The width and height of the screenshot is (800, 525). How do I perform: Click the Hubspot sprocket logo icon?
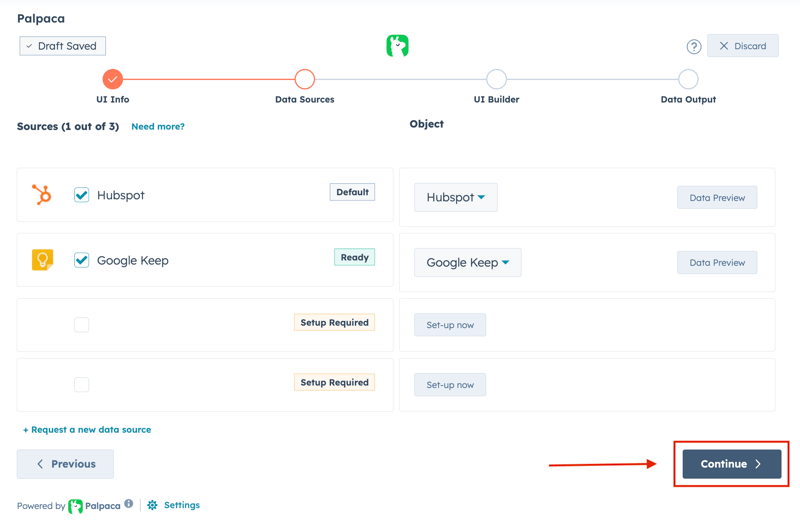tap(42, 195)
